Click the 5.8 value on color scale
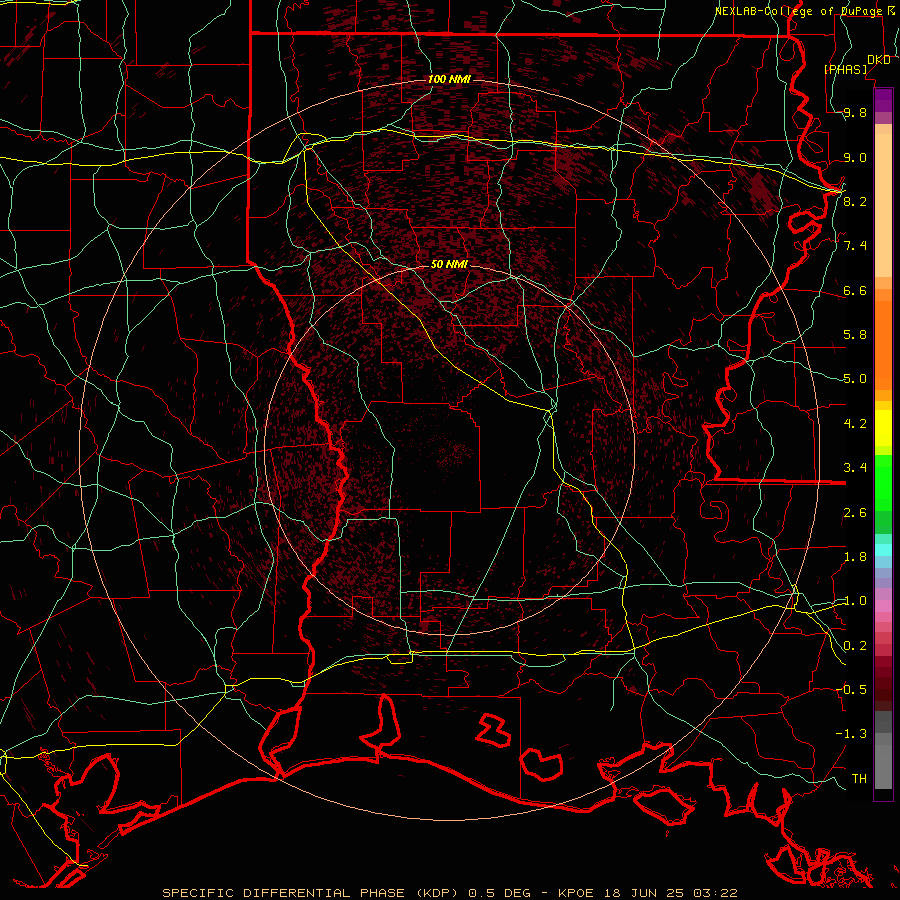 855,335
